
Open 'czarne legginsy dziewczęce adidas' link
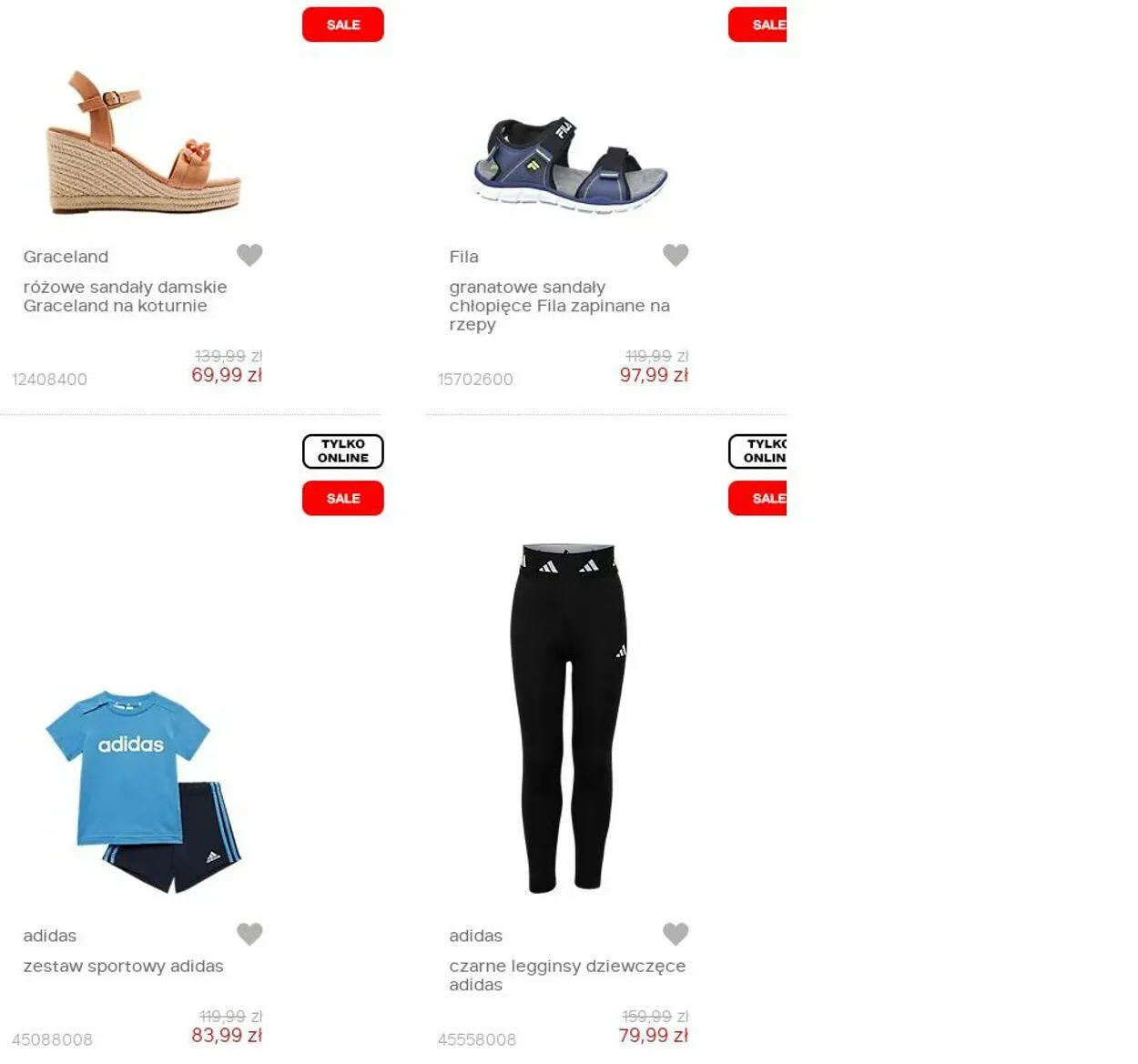tap(567, 975)
